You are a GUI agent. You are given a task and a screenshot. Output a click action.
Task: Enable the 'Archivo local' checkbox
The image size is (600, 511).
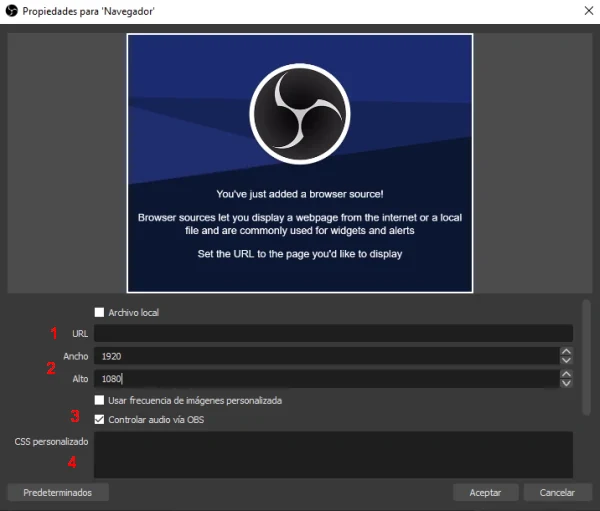(99, 313)
